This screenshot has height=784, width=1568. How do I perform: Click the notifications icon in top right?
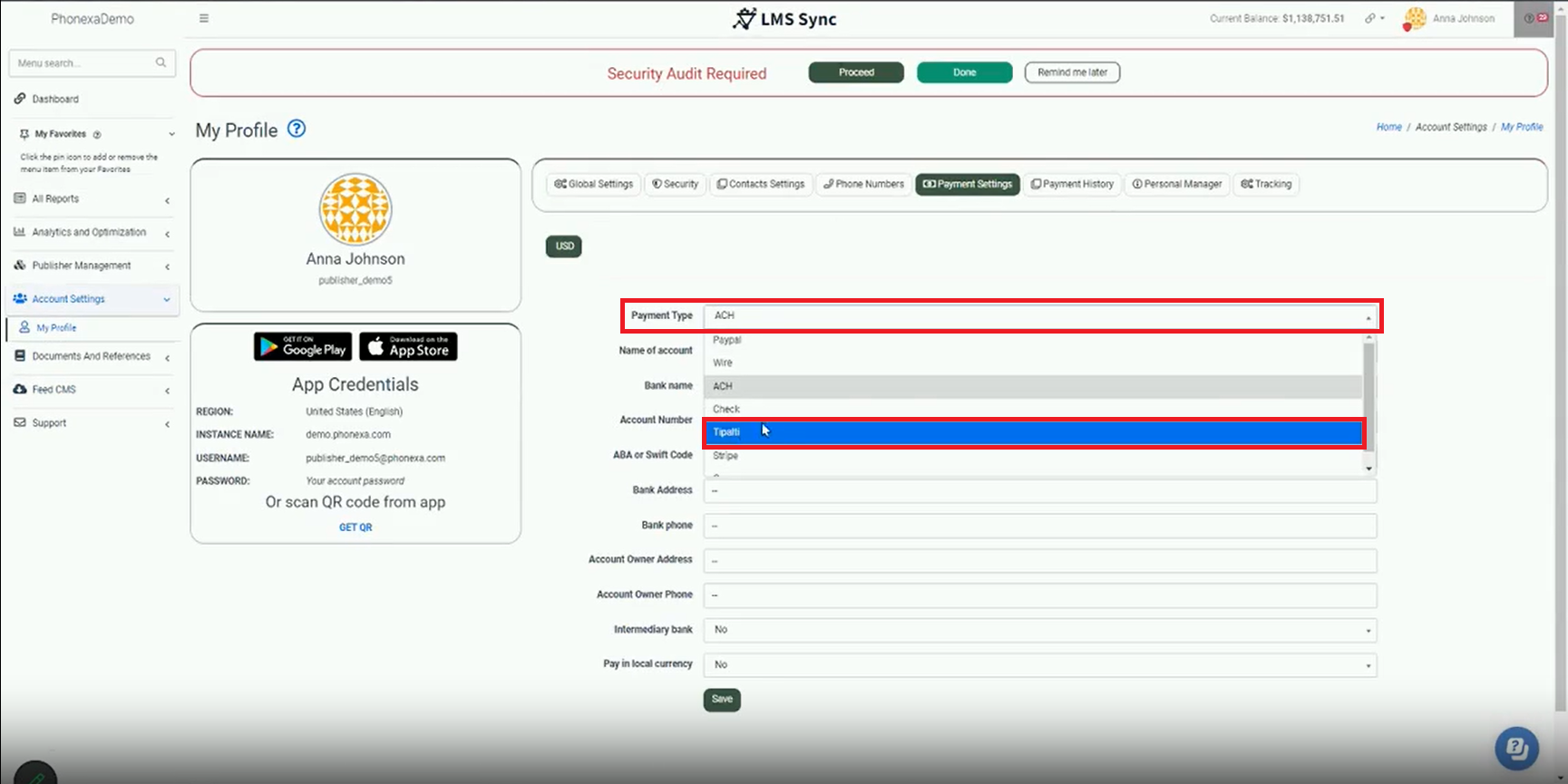[x=1536, y=18]
